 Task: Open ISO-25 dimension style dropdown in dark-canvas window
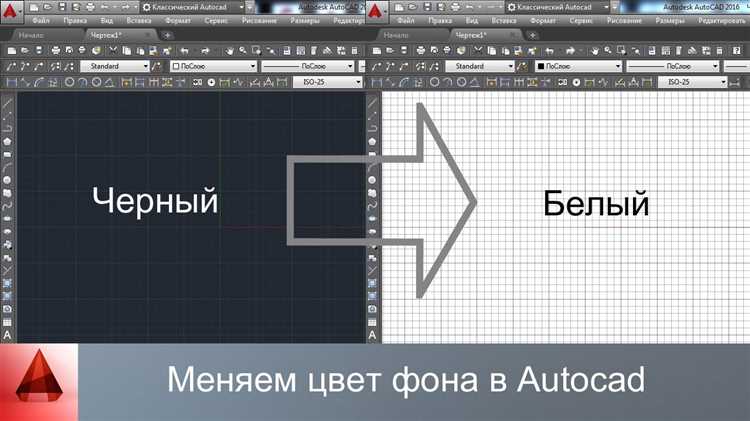[x=328, y=82]
